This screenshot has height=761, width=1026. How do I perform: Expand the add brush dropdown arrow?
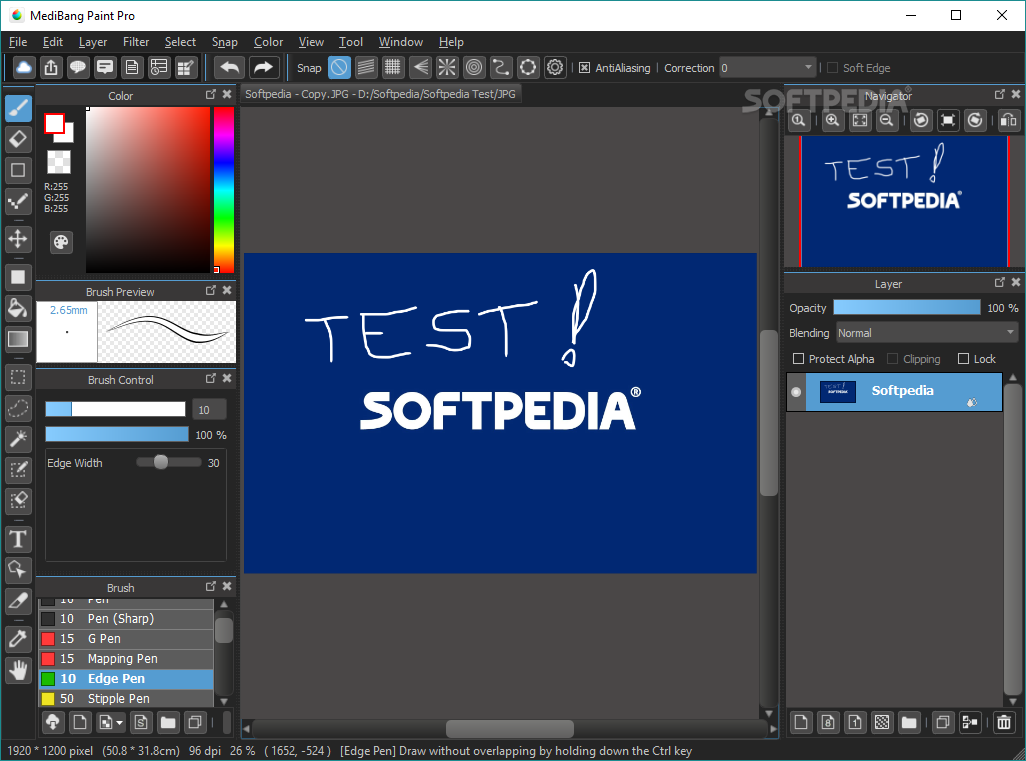coord(119,723)
